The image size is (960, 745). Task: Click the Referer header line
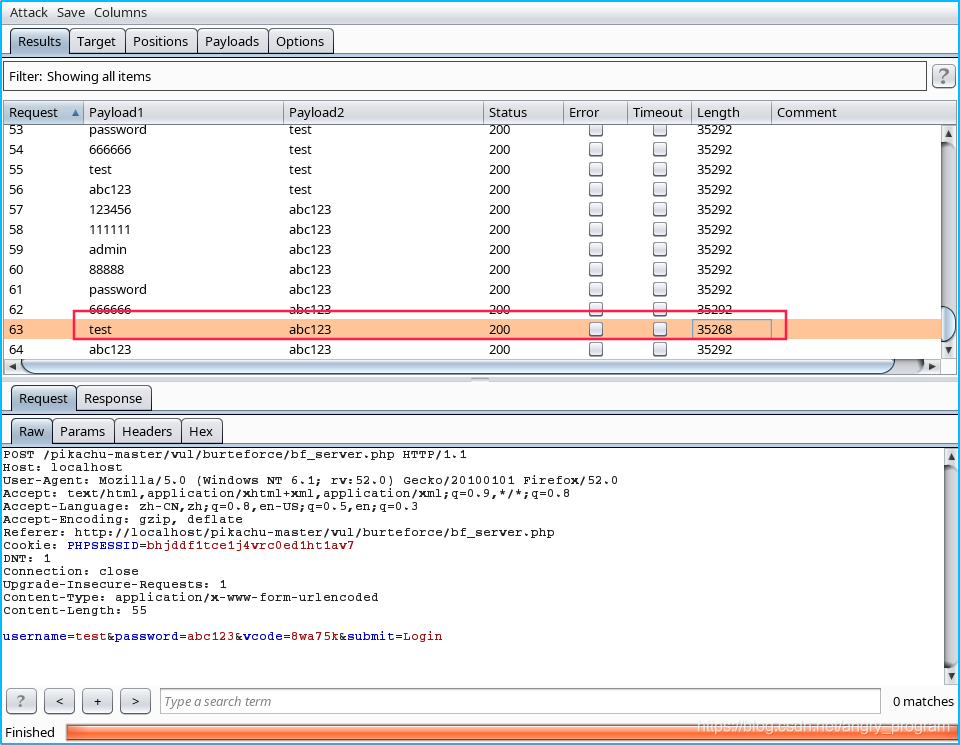point(279,532)
